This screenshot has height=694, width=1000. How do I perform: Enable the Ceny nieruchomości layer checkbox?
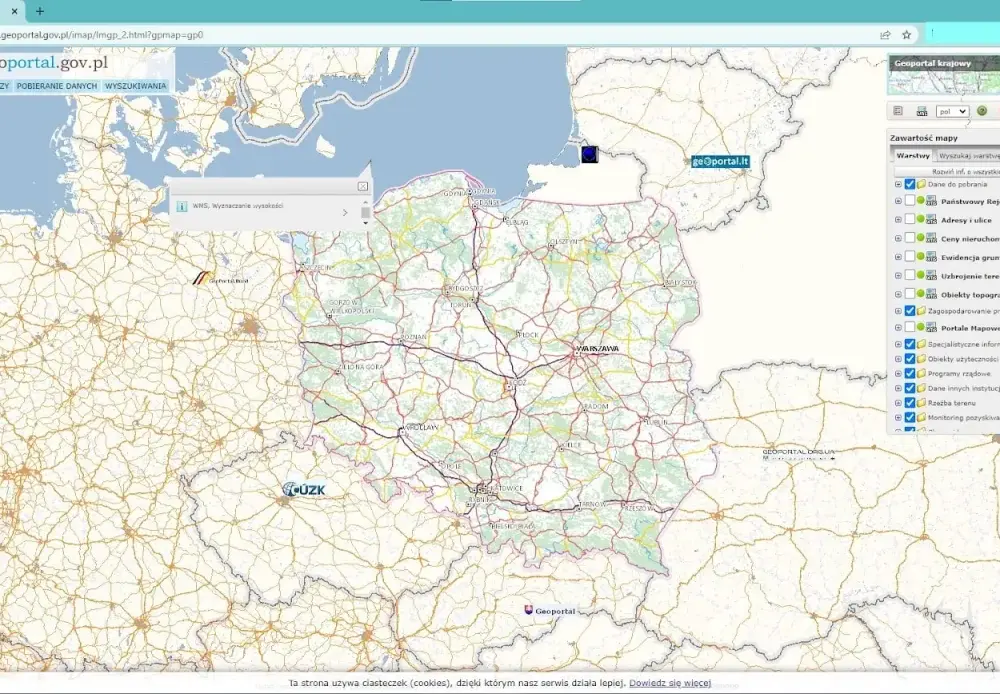[910, 238]
